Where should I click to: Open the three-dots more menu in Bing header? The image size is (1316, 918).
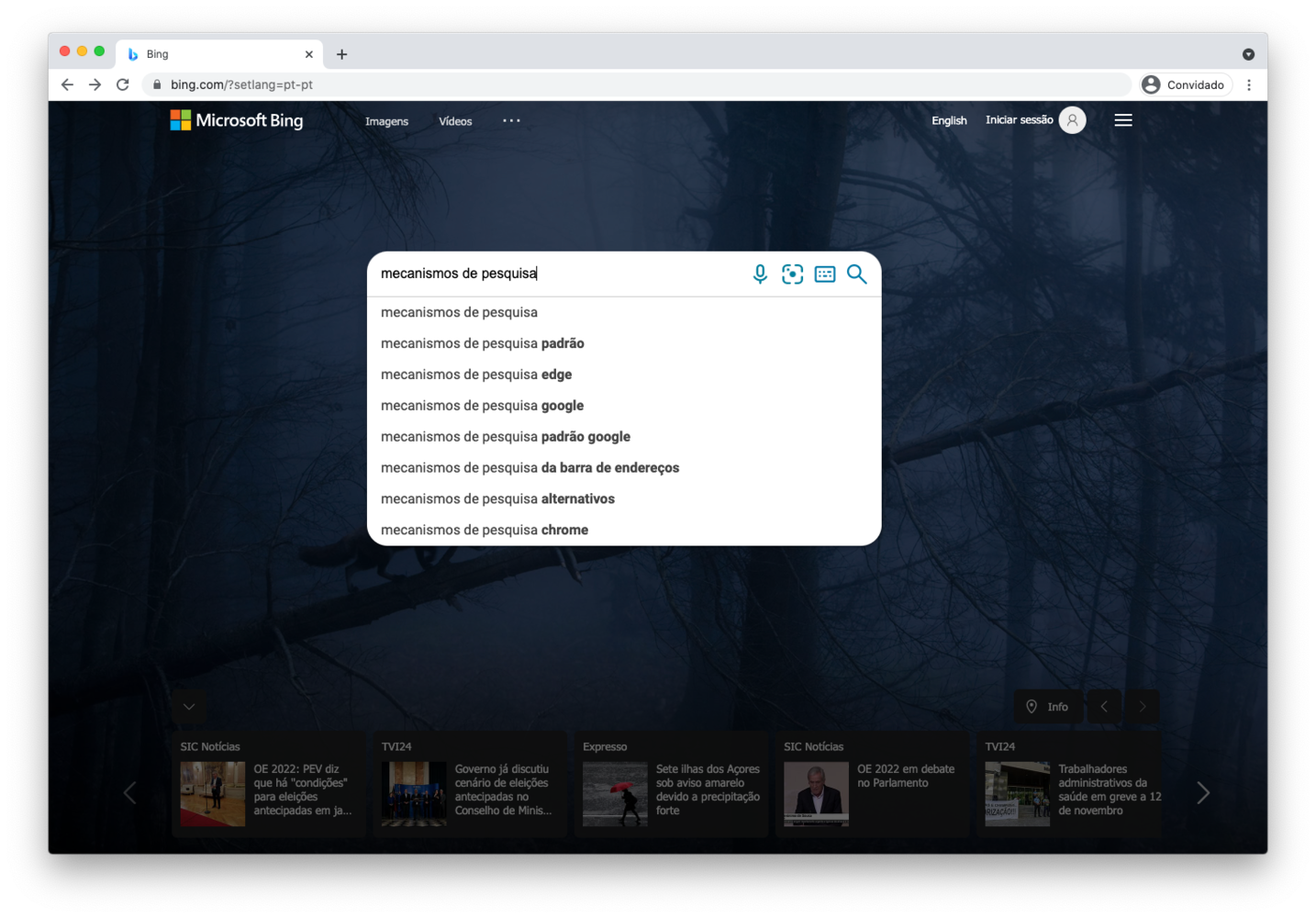[511, 120]
